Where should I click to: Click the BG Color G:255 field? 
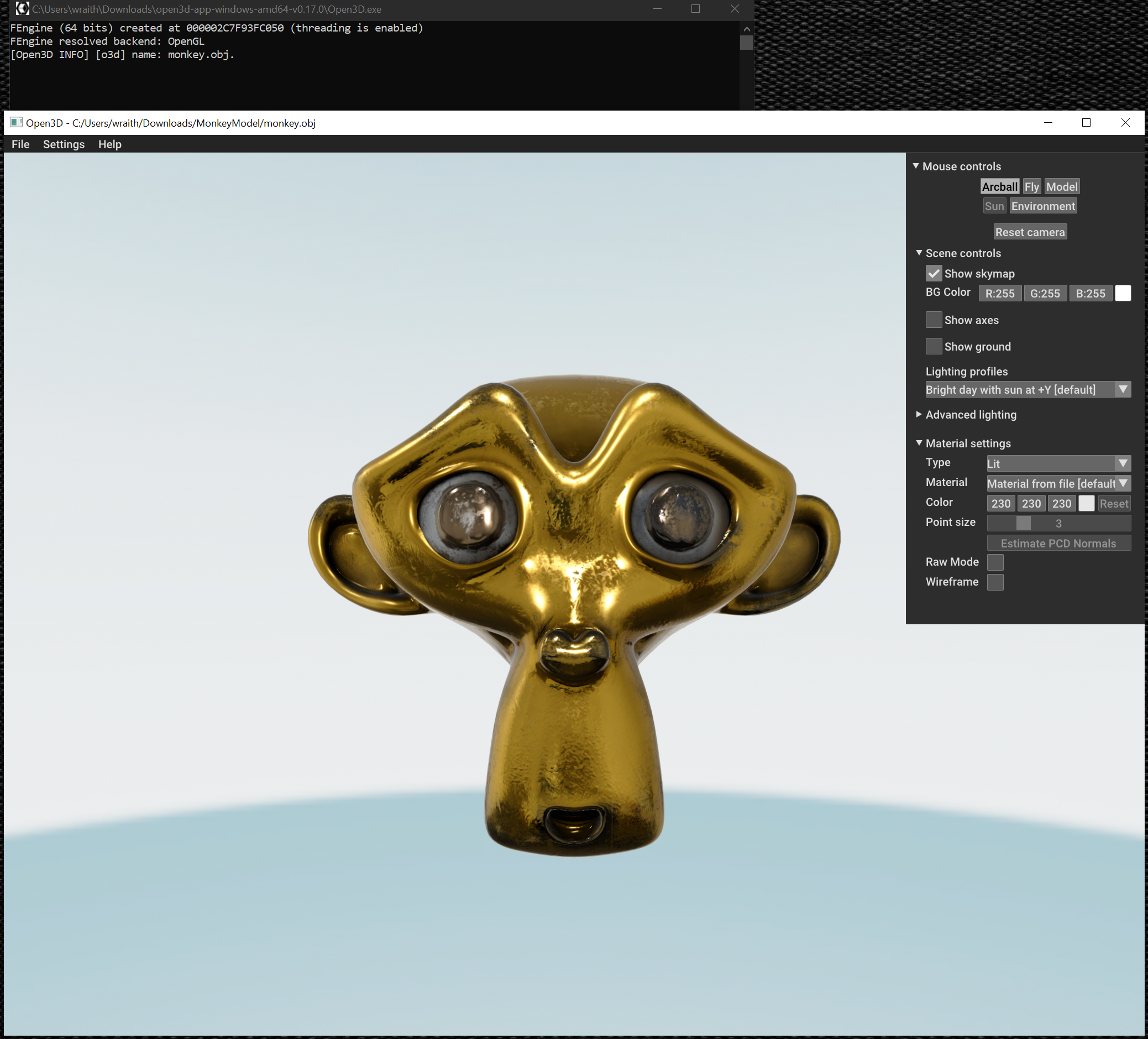(x=1045, y=294)
